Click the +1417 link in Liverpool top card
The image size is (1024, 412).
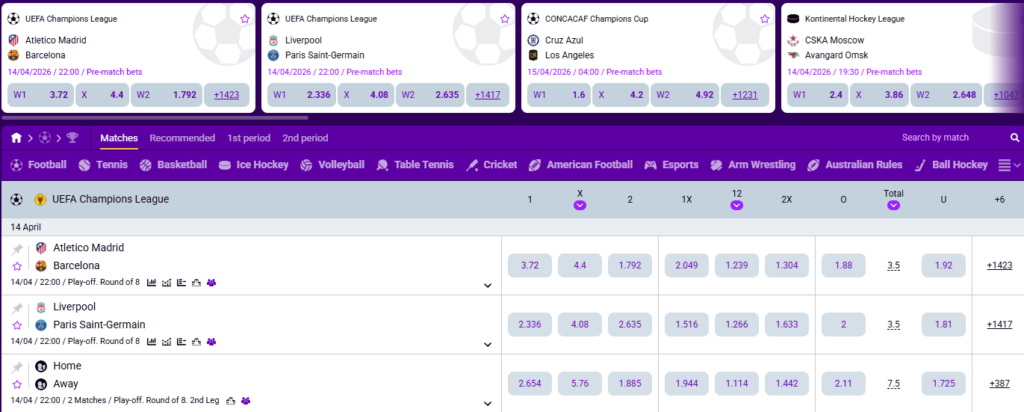(488, 95)
